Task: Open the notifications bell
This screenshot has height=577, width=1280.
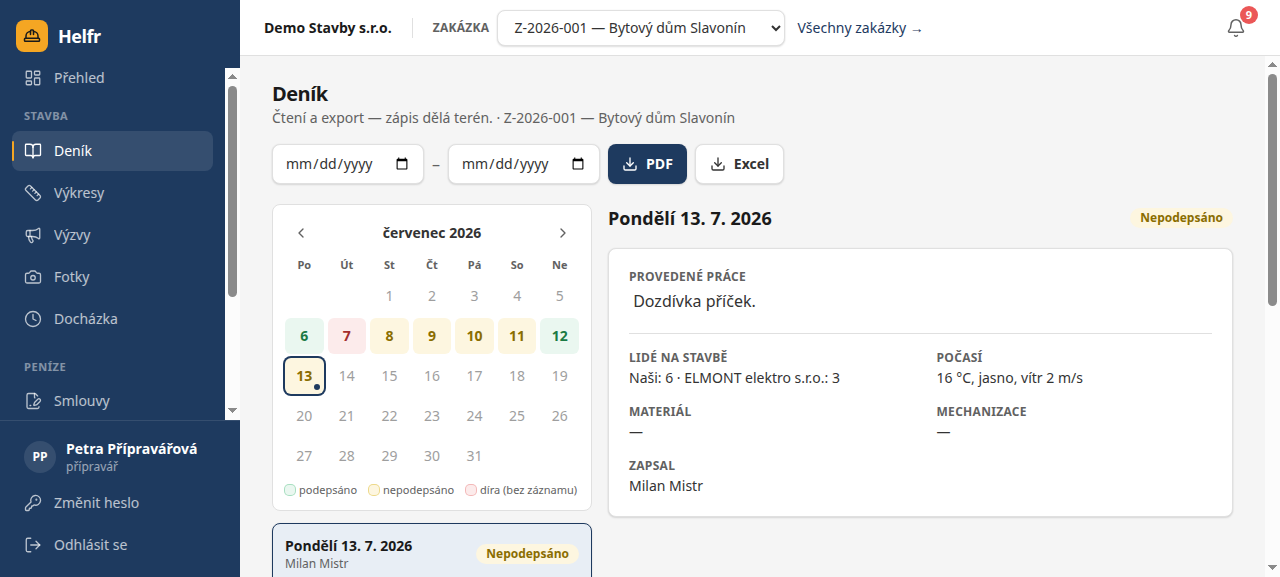Action: point(1236,28)
